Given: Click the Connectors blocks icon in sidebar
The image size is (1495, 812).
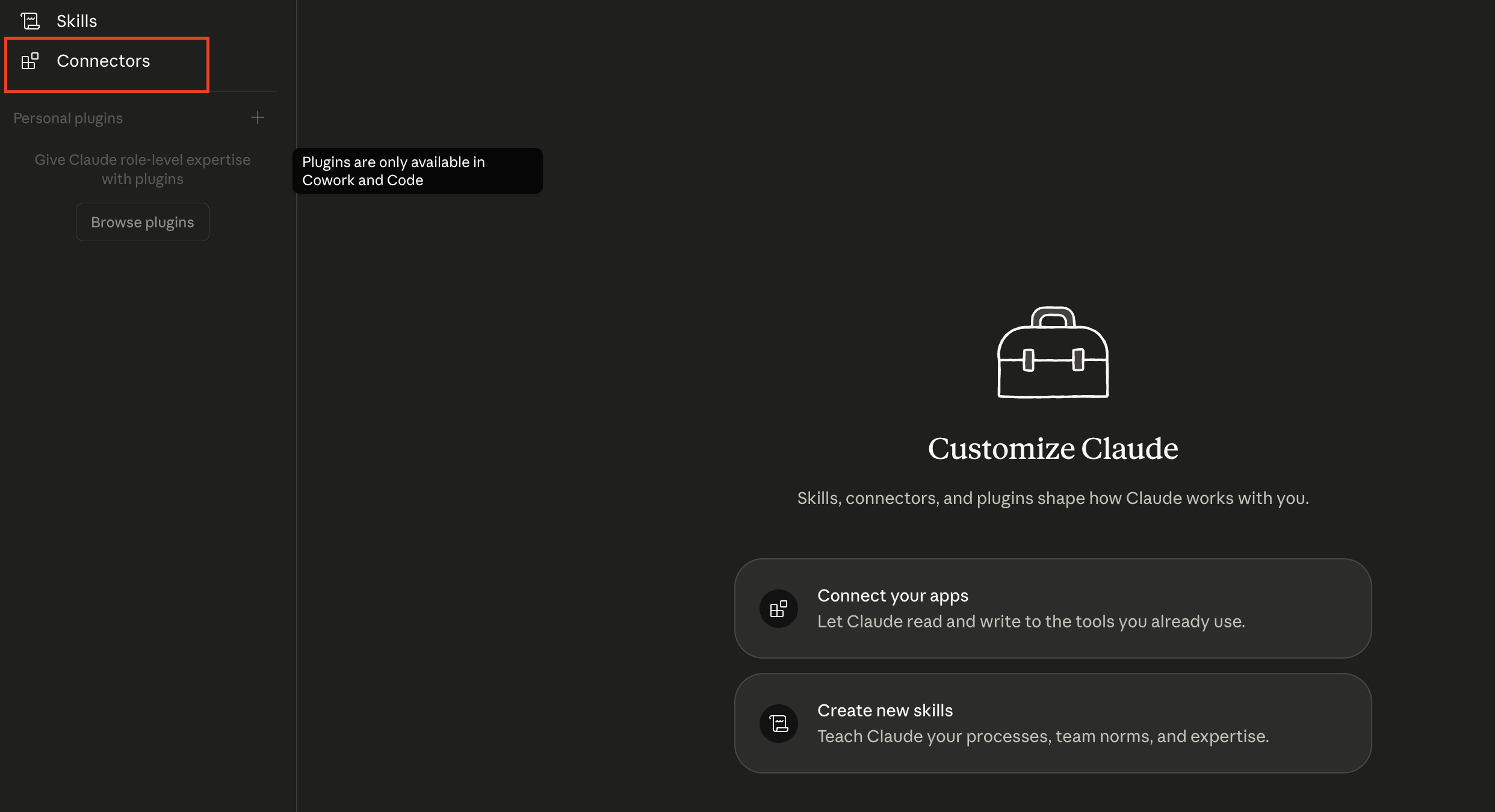Looking at the screenshot, I should [30, 61].
